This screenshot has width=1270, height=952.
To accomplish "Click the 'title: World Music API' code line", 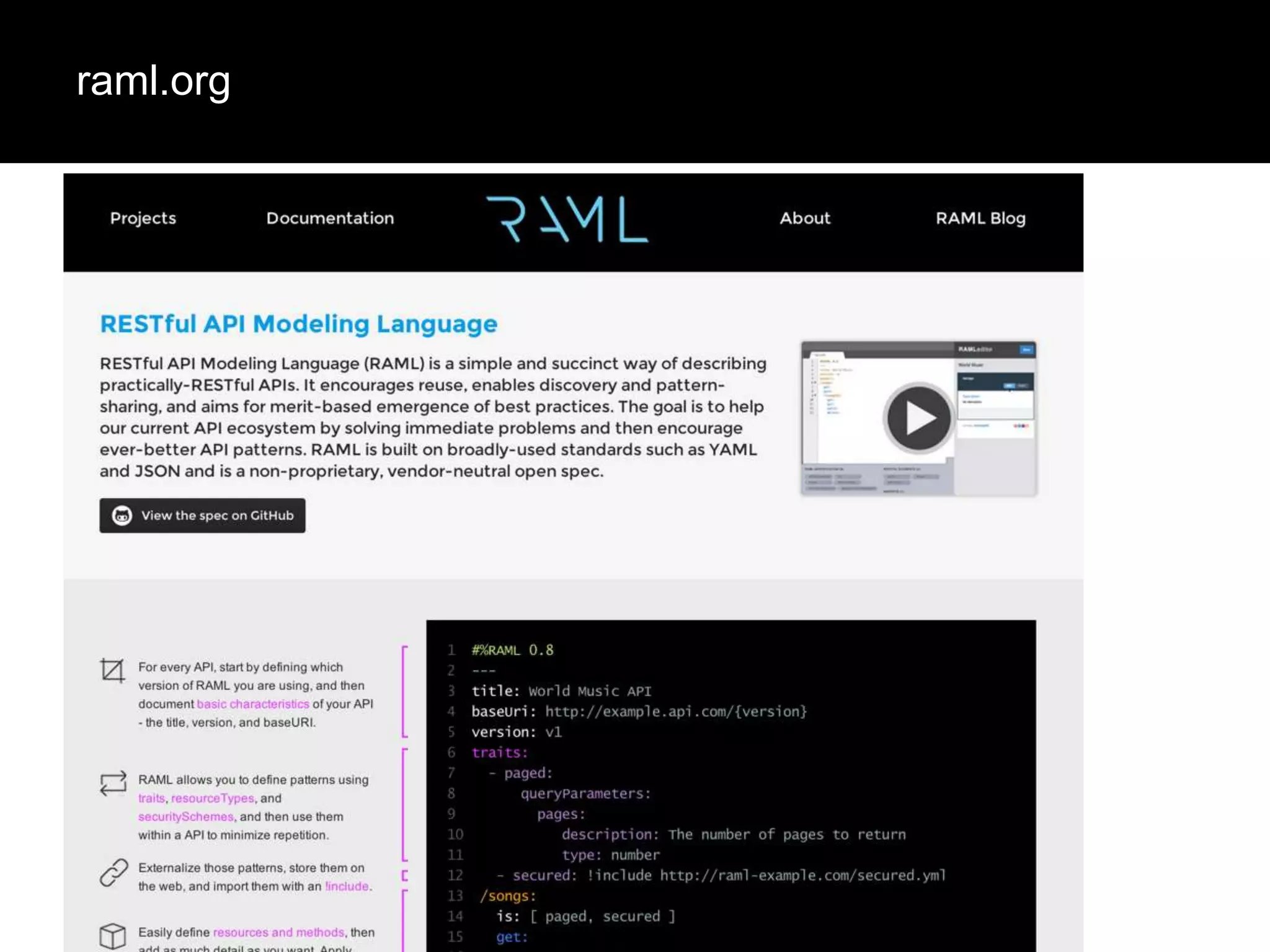I will (561, 691).
